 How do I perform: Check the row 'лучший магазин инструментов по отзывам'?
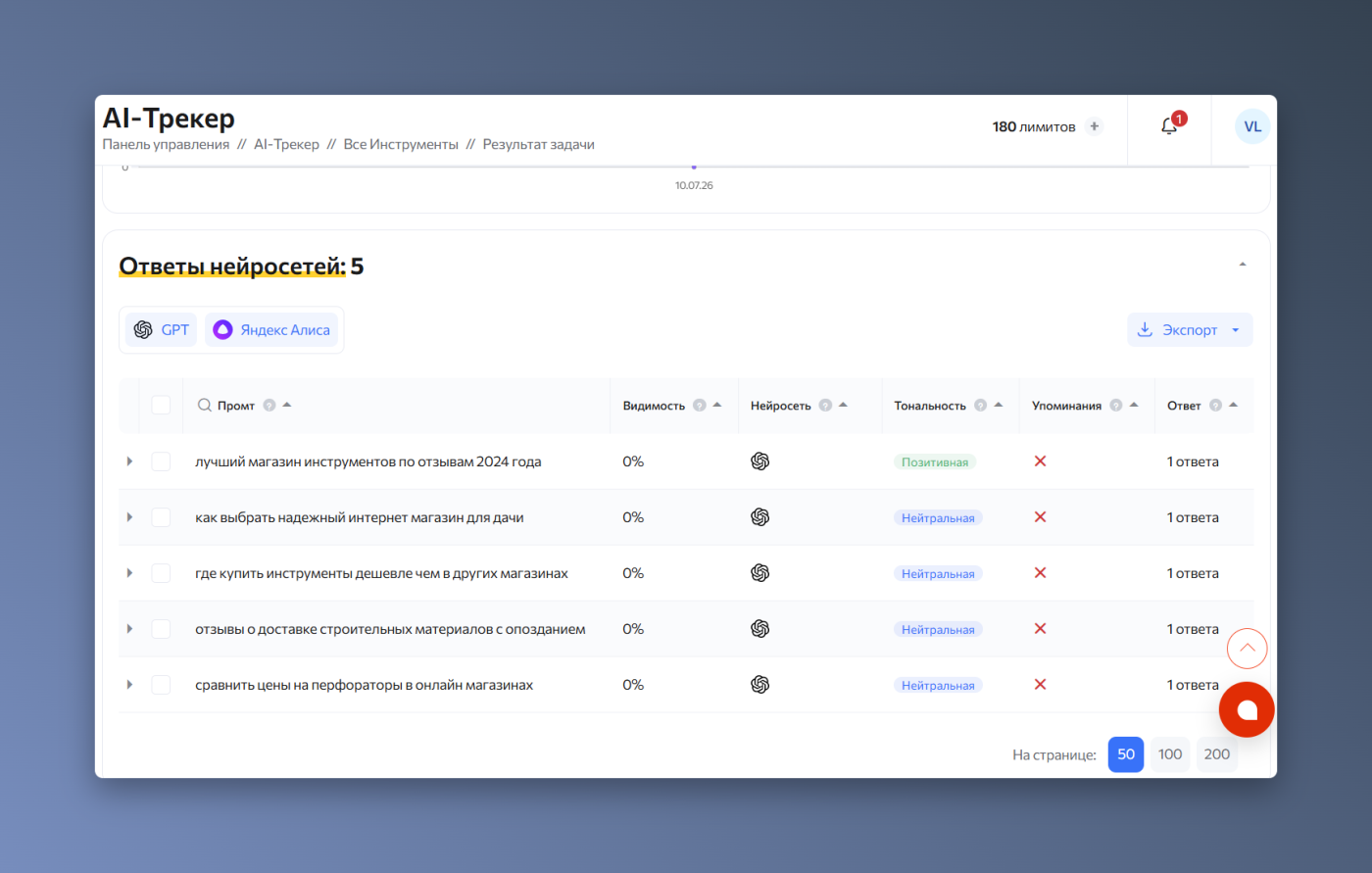(x=161, y=461)
